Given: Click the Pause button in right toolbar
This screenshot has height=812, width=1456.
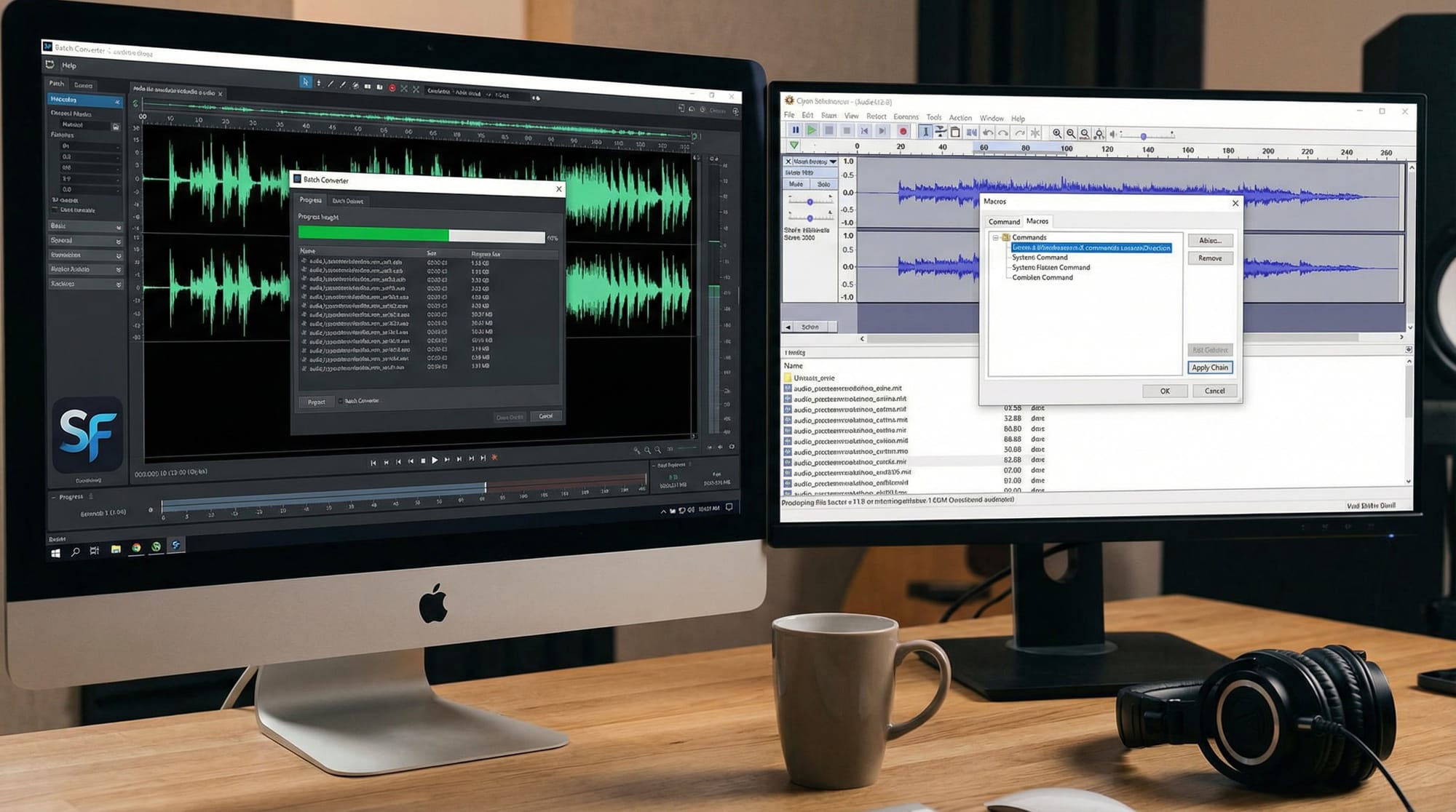Looking at the screenshot, I should click(x=795, y=130).
